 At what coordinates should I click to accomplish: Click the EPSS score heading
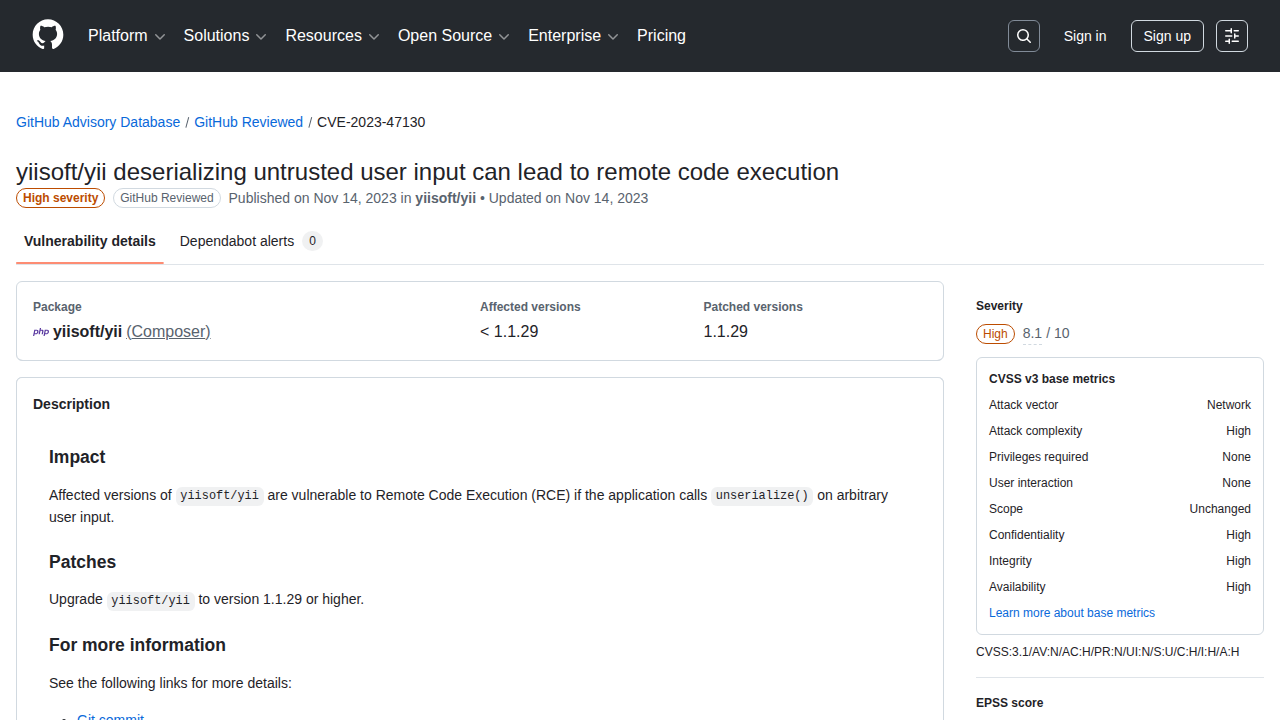[x=1009, y=703]
